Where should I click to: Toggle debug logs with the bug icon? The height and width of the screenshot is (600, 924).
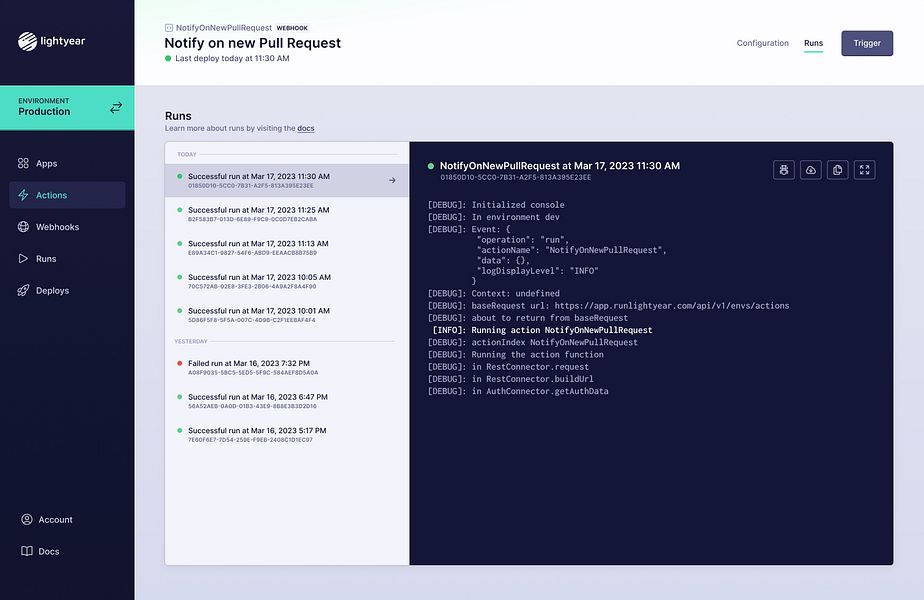coord(784,170)
